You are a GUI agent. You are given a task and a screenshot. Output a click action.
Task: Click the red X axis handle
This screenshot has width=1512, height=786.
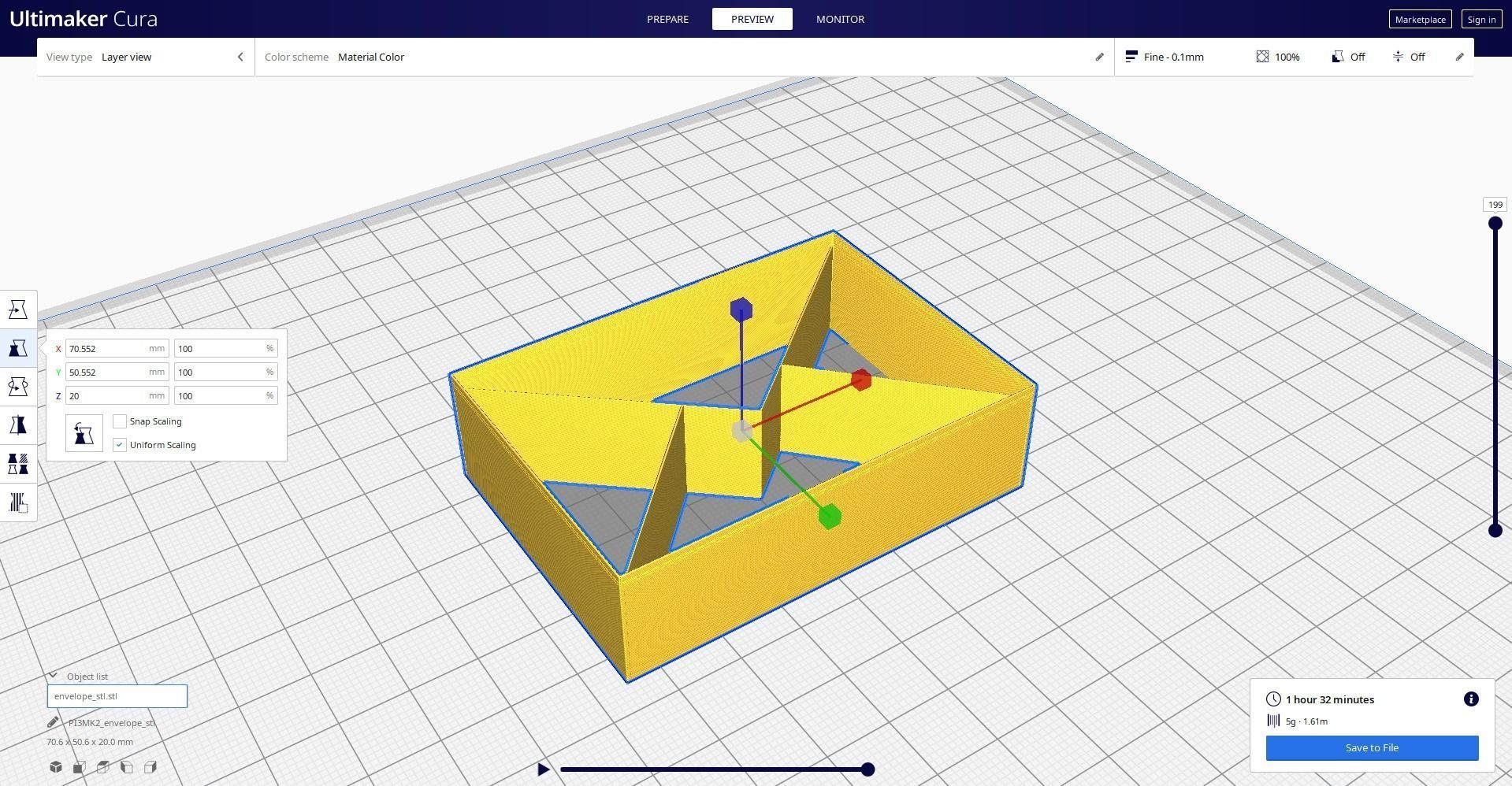point(861,380)
